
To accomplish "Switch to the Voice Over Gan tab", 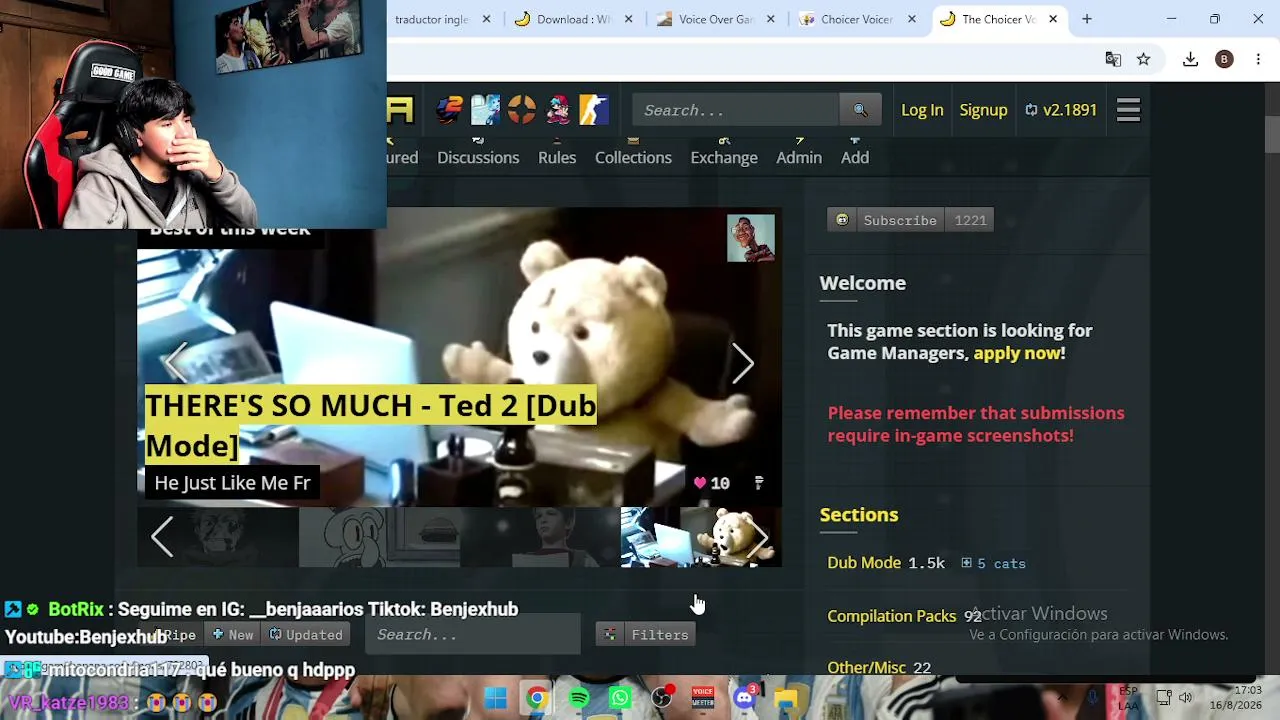I will [715, 19].
